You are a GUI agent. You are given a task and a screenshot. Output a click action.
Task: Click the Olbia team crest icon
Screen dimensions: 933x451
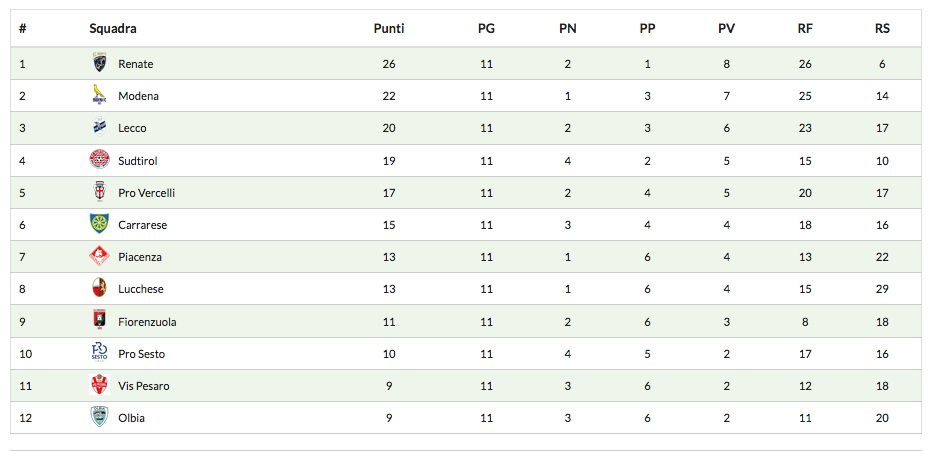(x=99, y=417)
